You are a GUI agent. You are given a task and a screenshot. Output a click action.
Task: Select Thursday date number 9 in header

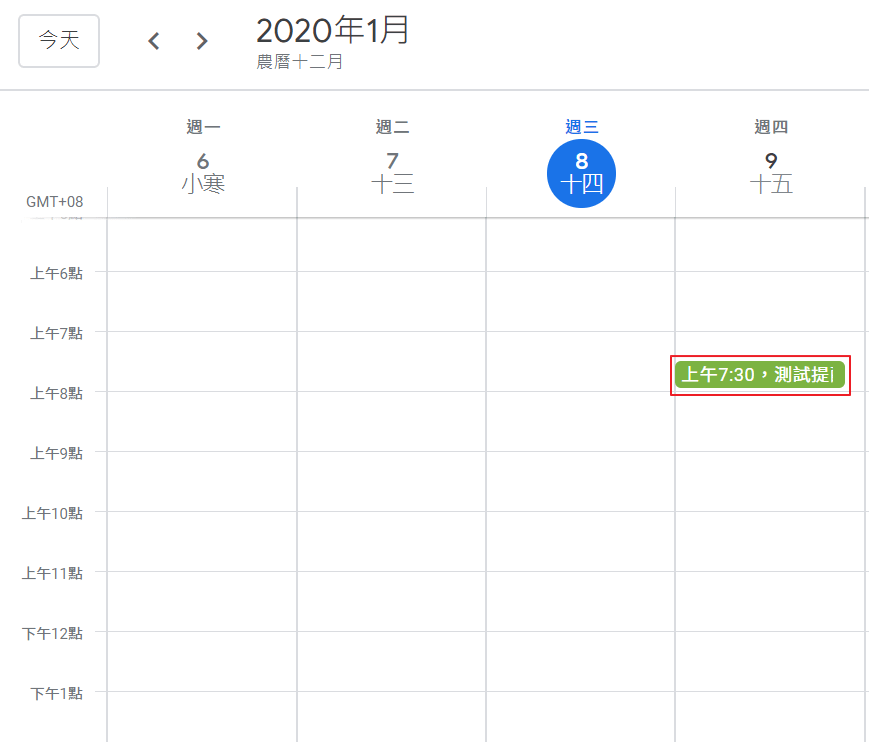click(771, 162)
